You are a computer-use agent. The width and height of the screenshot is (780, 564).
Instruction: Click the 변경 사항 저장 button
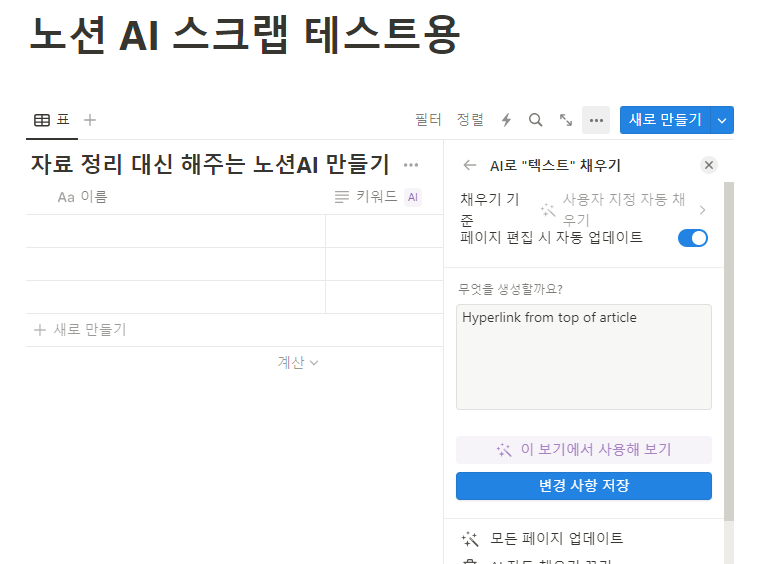click(584, 485)
